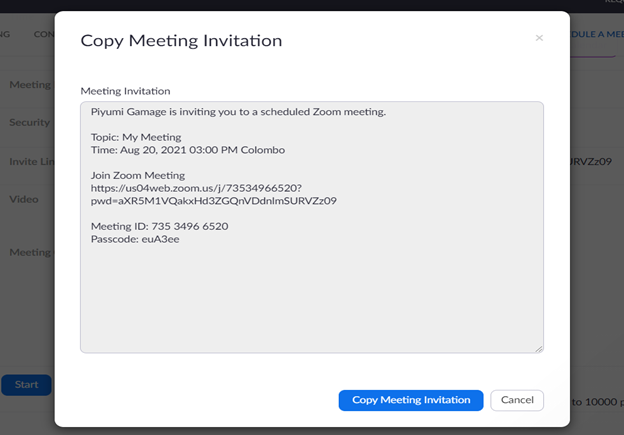Click the 'Meeting Invitation' field label
Screen dimensions: 624x435
tap(125, 91)
